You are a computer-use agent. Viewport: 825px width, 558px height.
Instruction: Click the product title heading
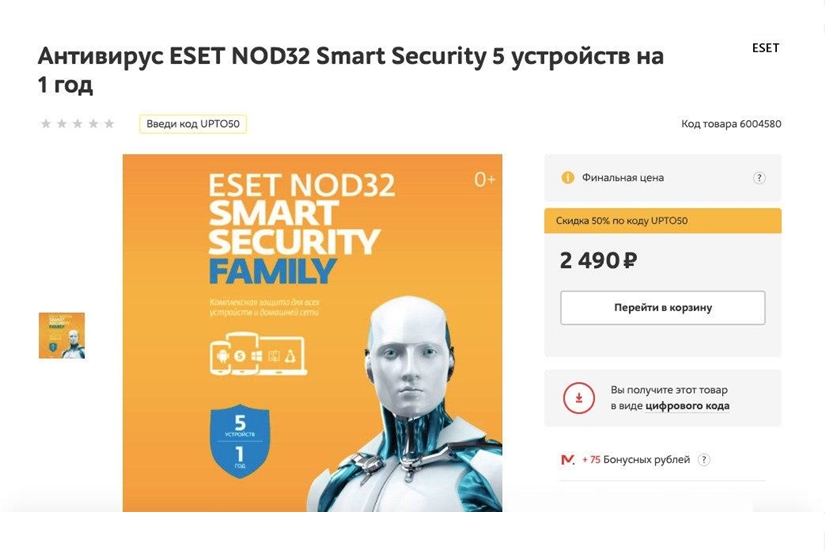point(350,70)
